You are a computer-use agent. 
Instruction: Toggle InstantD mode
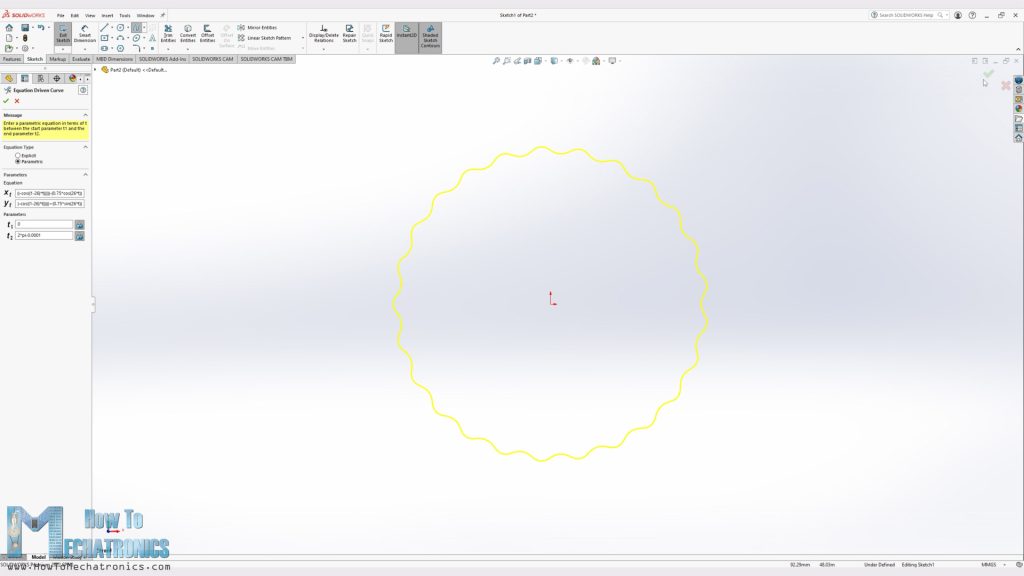pos(406,33)
